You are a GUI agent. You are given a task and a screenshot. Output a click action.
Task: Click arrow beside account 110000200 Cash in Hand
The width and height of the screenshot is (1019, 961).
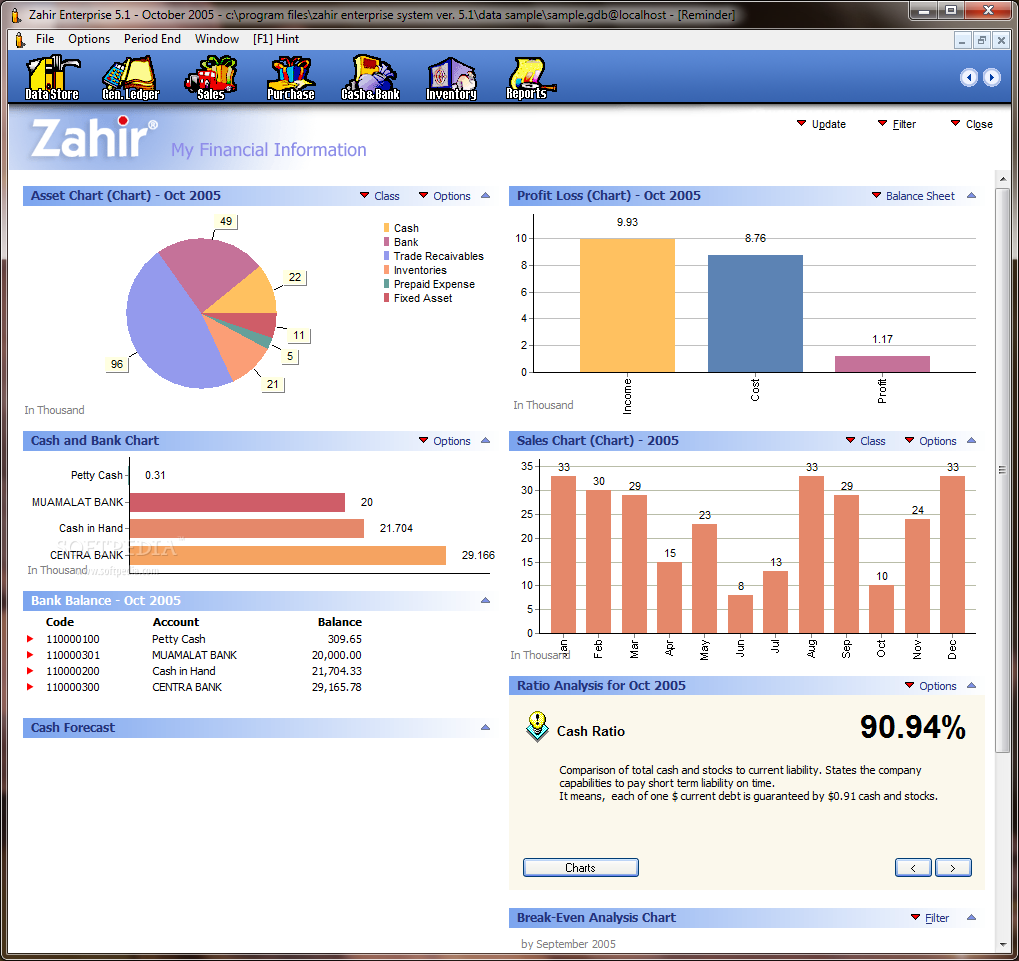[30, 671]
